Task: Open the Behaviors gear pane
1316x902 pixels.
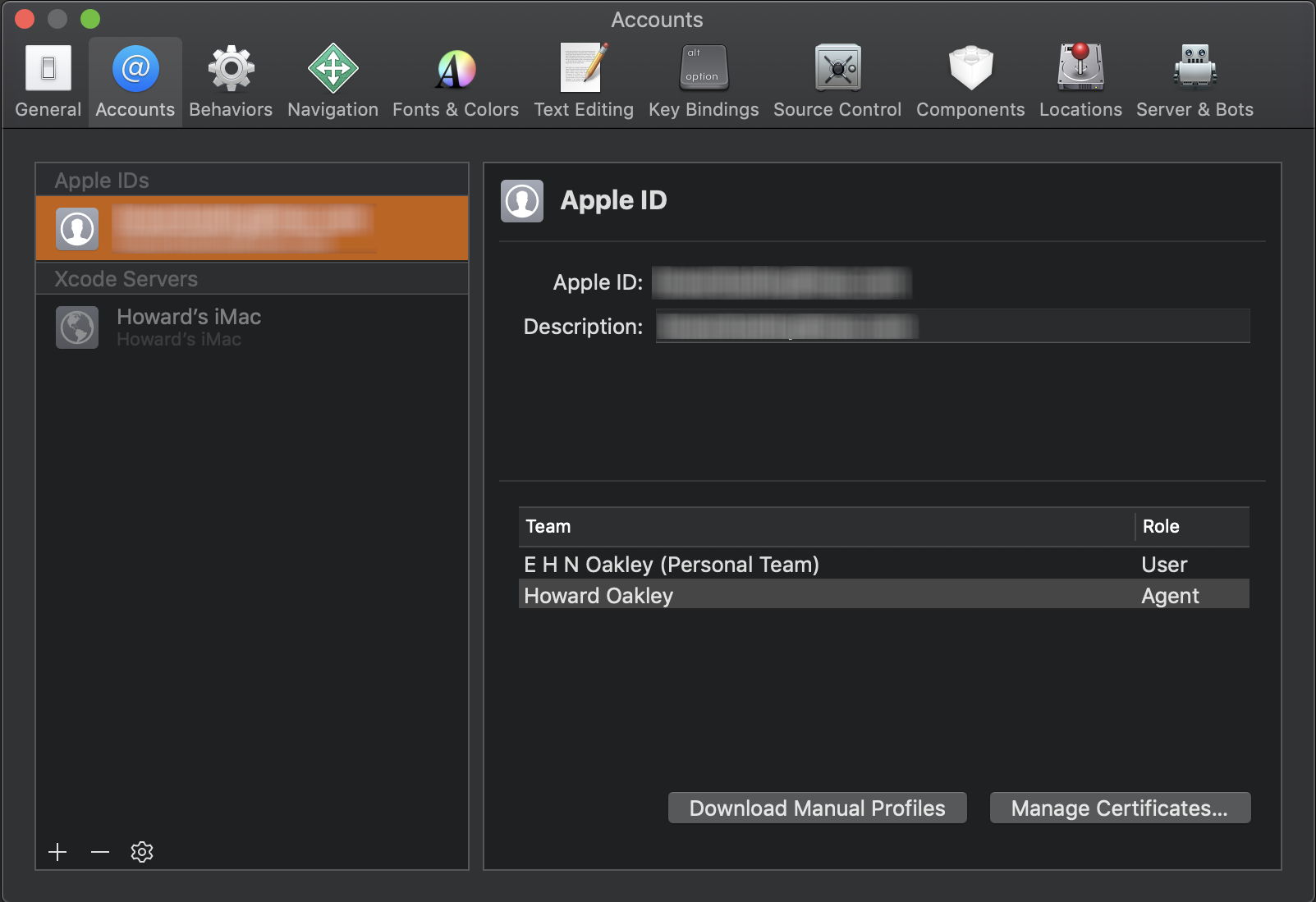Action: pyautogui.click(x=231, y=82)
